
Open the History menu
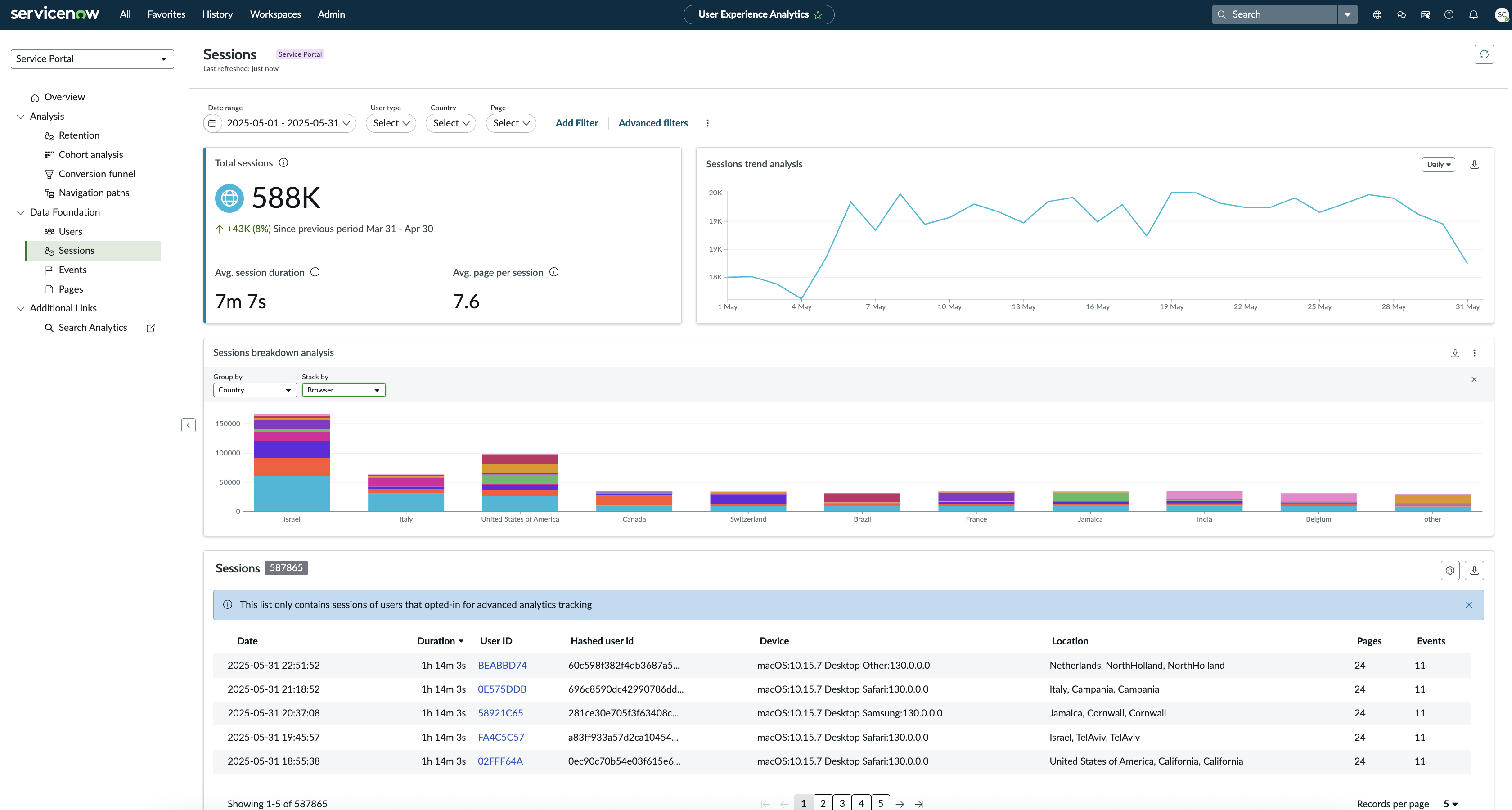(x=217, y=14)
